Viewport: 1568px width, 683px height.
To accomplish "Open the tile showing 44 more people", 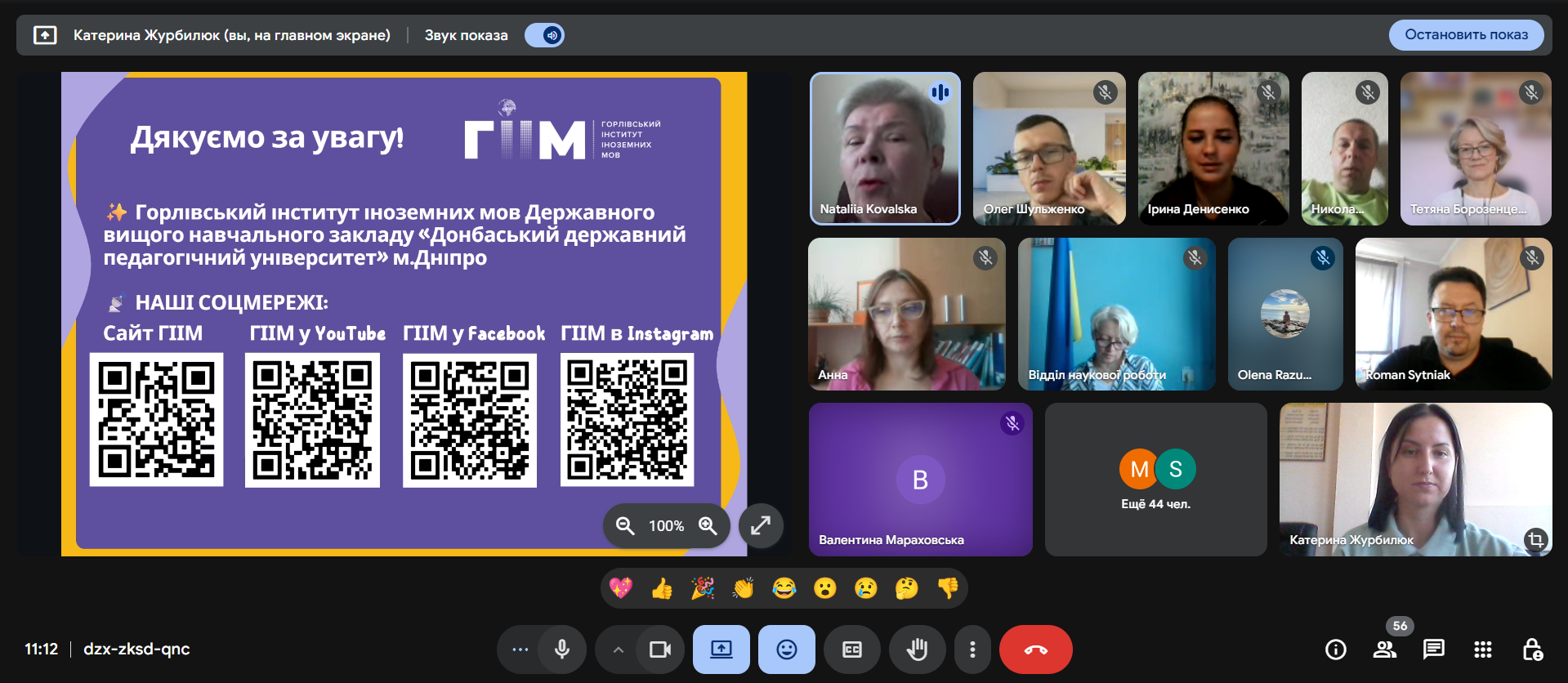I will pos(1155,480).
